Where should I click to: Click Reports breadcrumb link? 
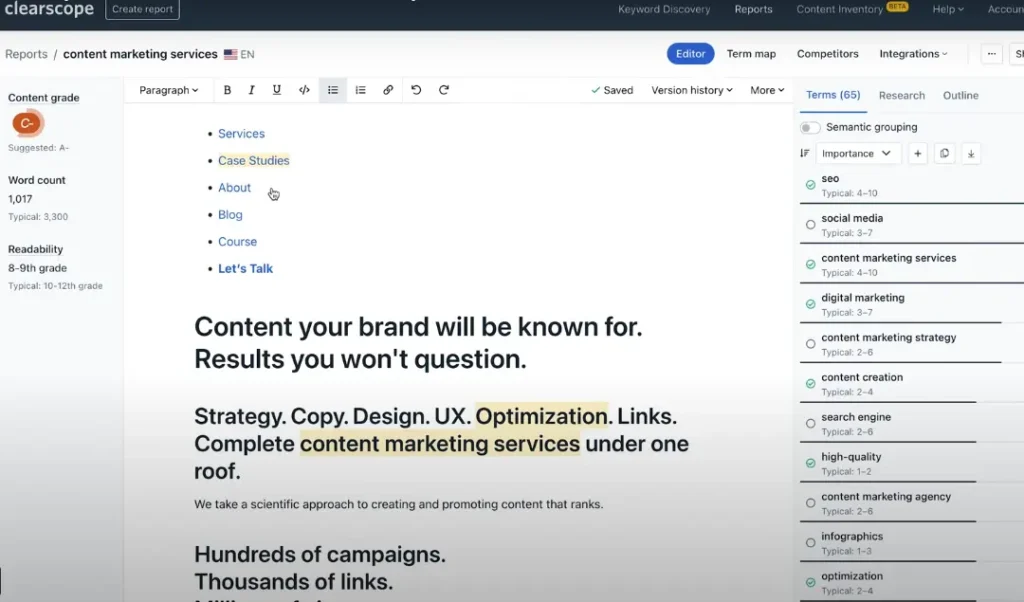(x=26, y=54)
